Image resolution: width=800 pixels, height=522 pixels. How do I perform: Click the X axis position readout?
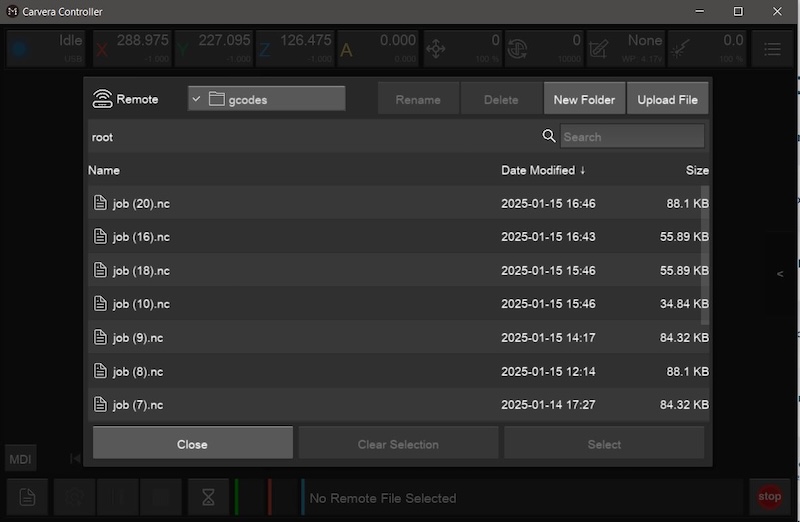[x=132, y=48]
